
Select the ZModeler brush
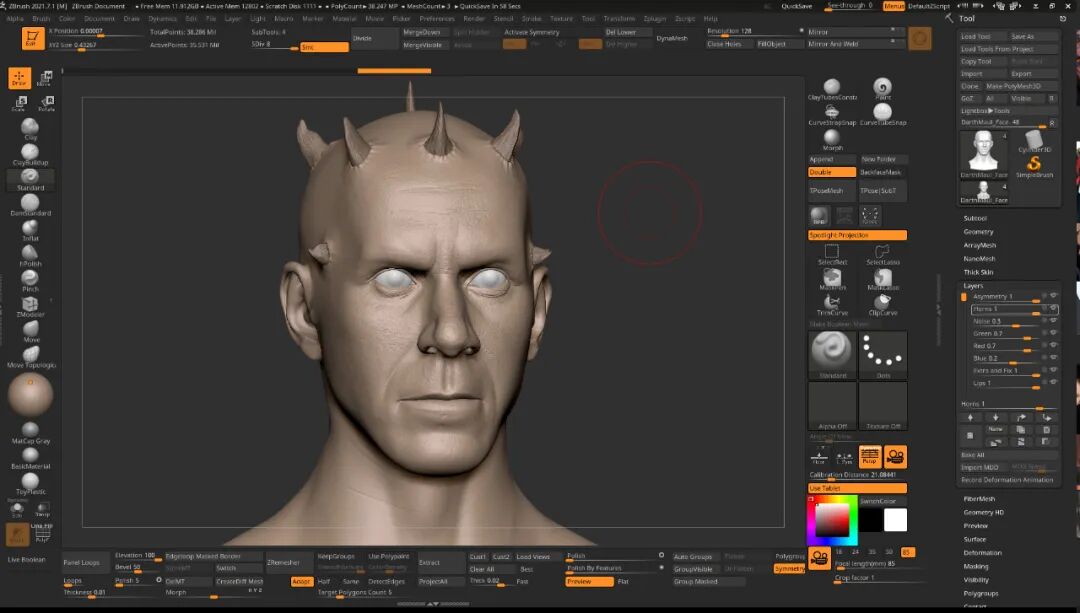[x=30, y=306]
